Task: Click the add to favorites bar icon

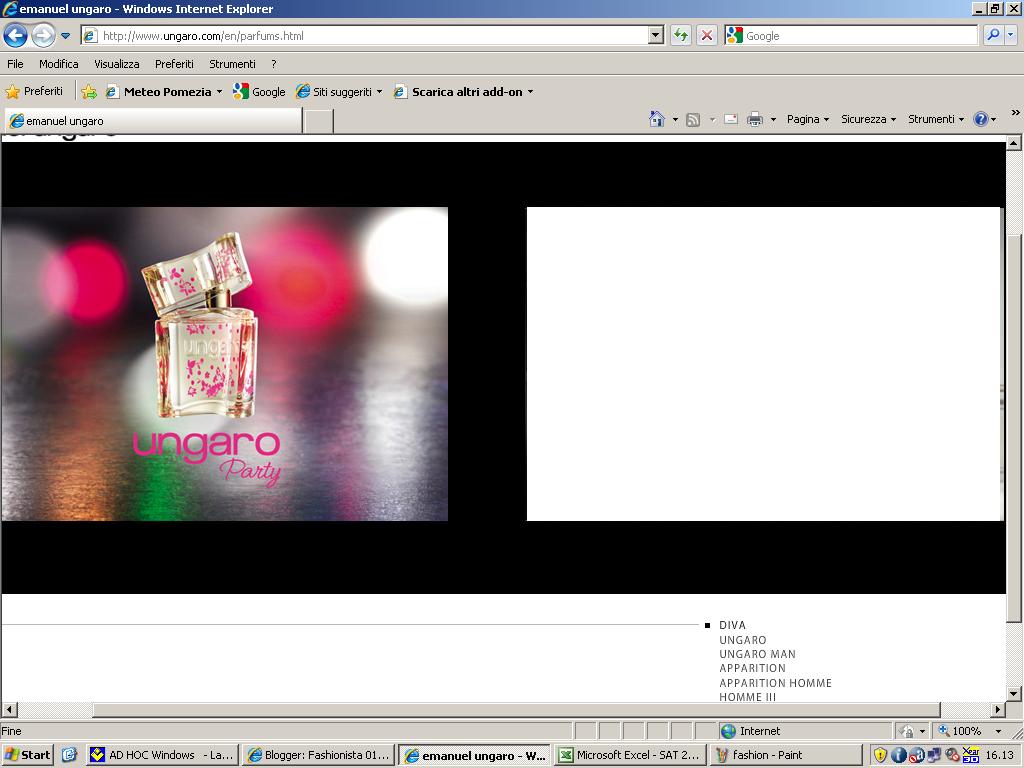Action: [89, 92]
